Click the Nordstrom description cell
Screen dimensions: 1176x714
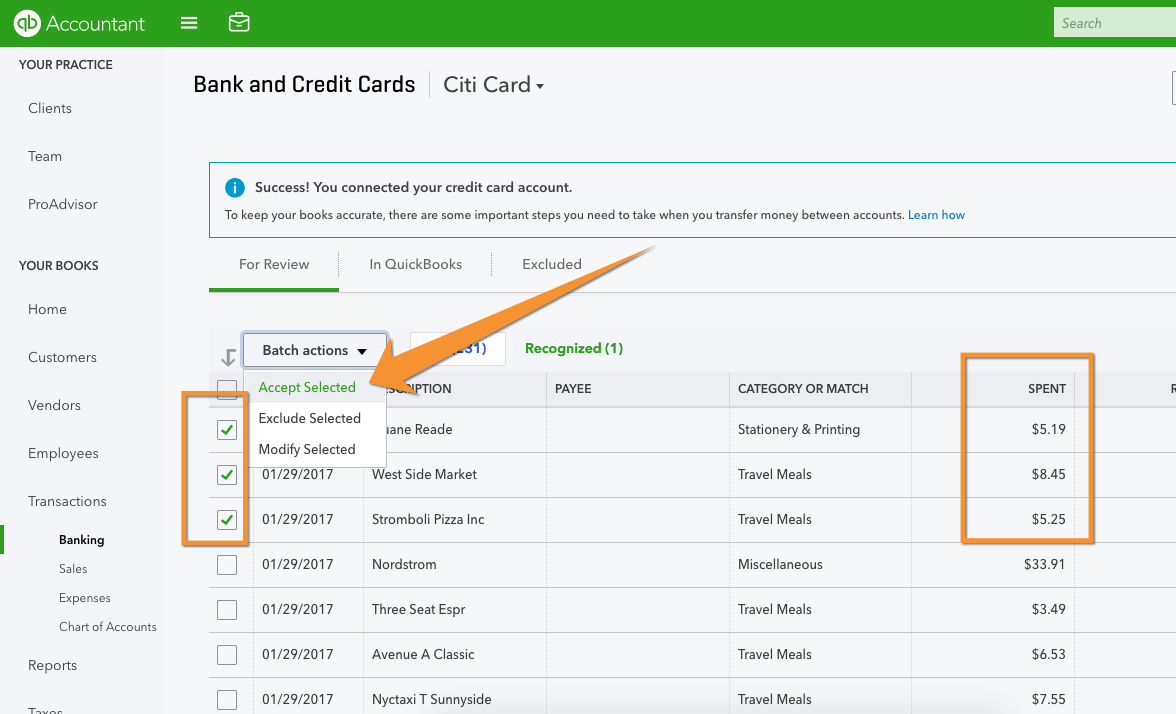[x=404, y=564]
